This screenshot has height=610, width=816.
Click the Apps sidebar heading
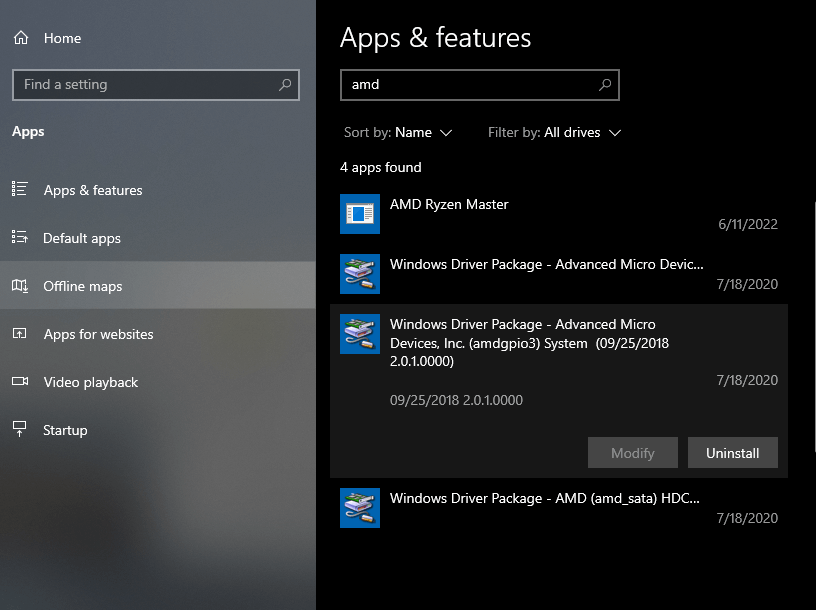[28, 131]
